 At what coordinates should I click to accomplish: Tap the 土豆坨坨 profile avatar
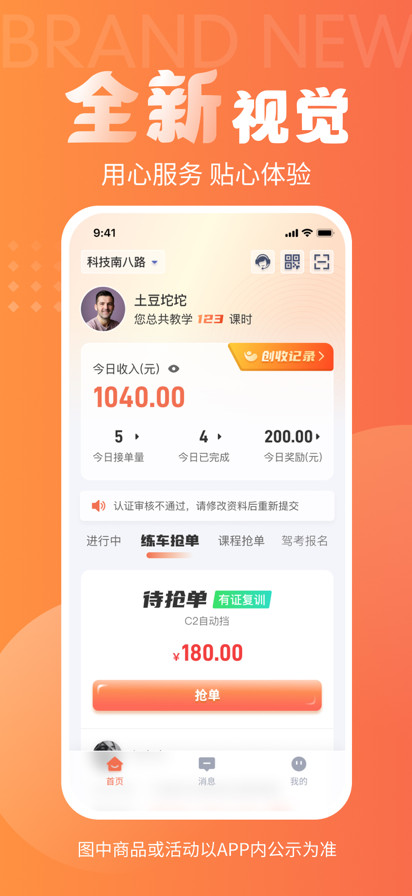click(x=103, y=309)
